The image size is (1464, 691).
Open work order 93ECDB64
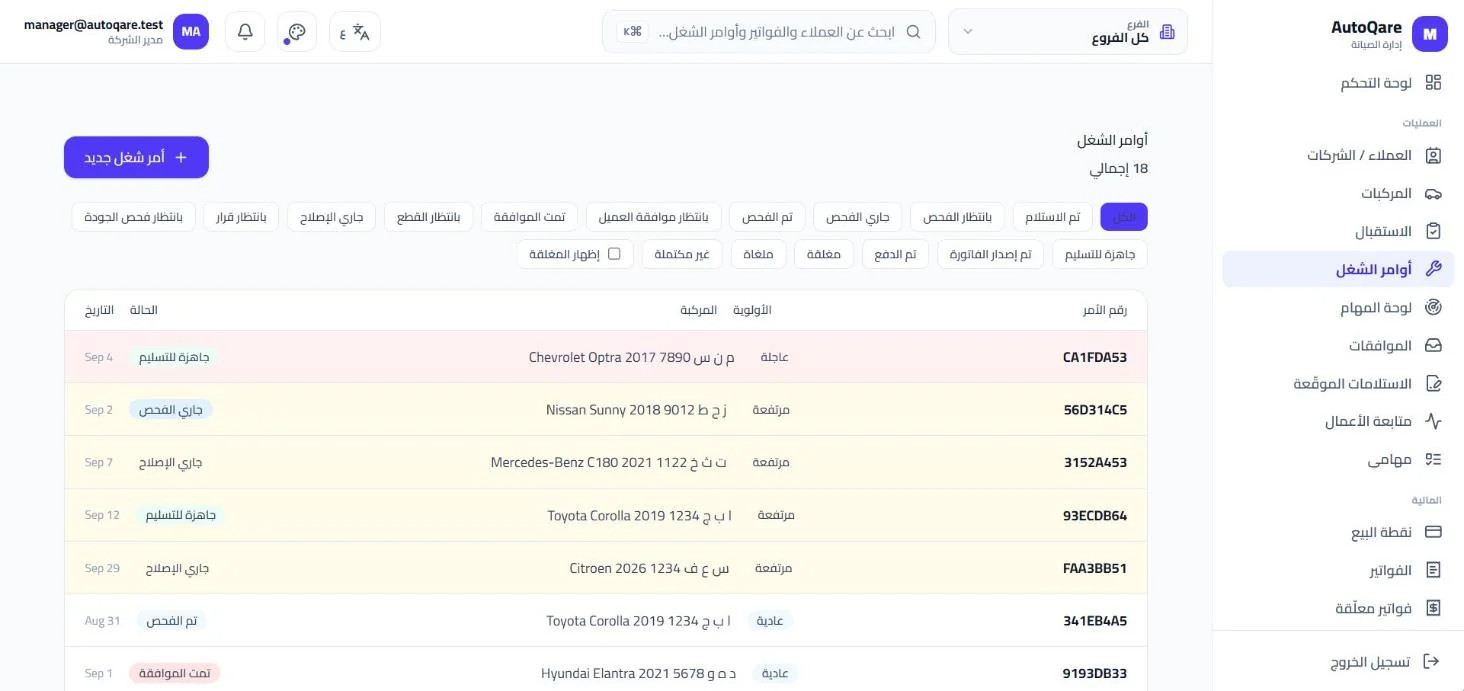click(605, 516)
